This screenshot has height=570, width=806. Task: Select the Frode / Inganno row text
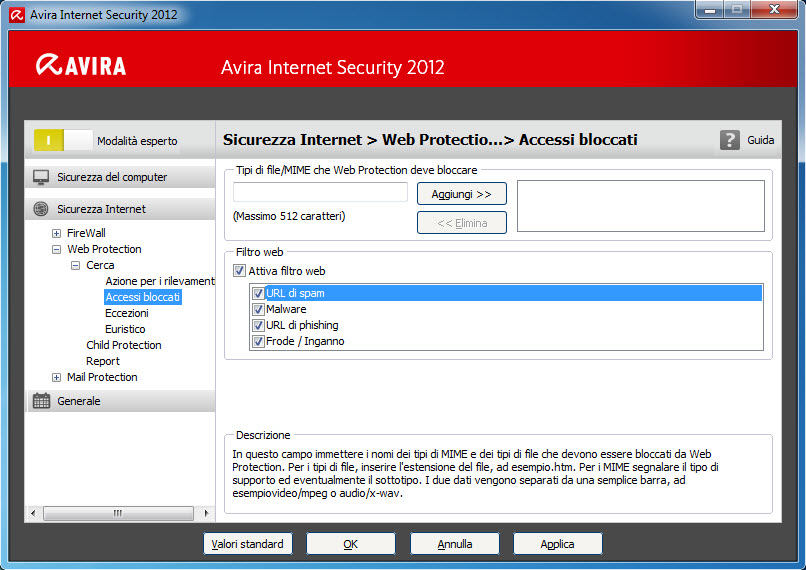point(305,341)
